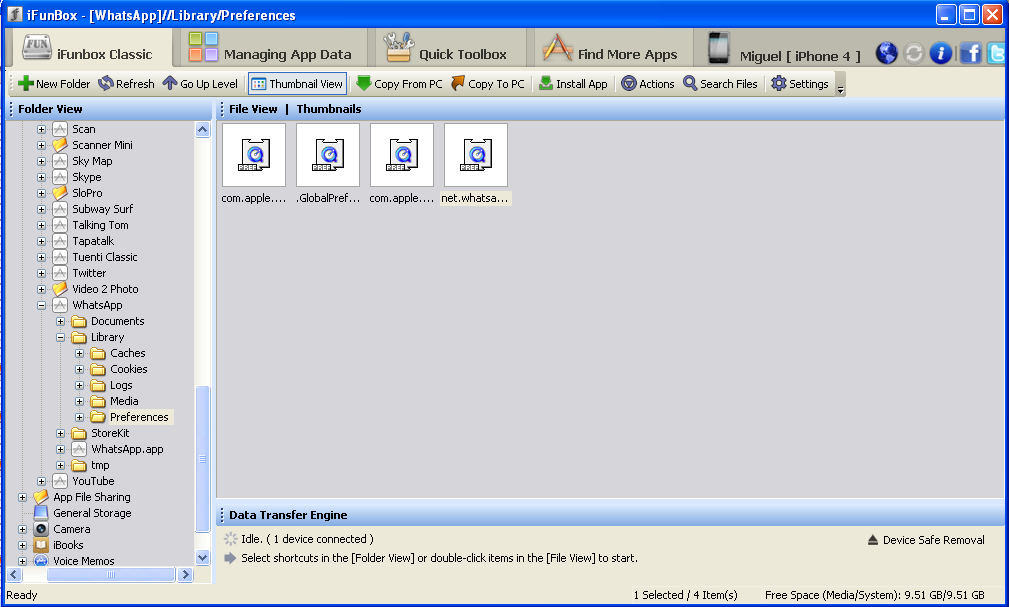The width and height of the screenshot is (1009, 607).
Task: Click horizontal scrollbar right arrow
Action: point(185,574)
